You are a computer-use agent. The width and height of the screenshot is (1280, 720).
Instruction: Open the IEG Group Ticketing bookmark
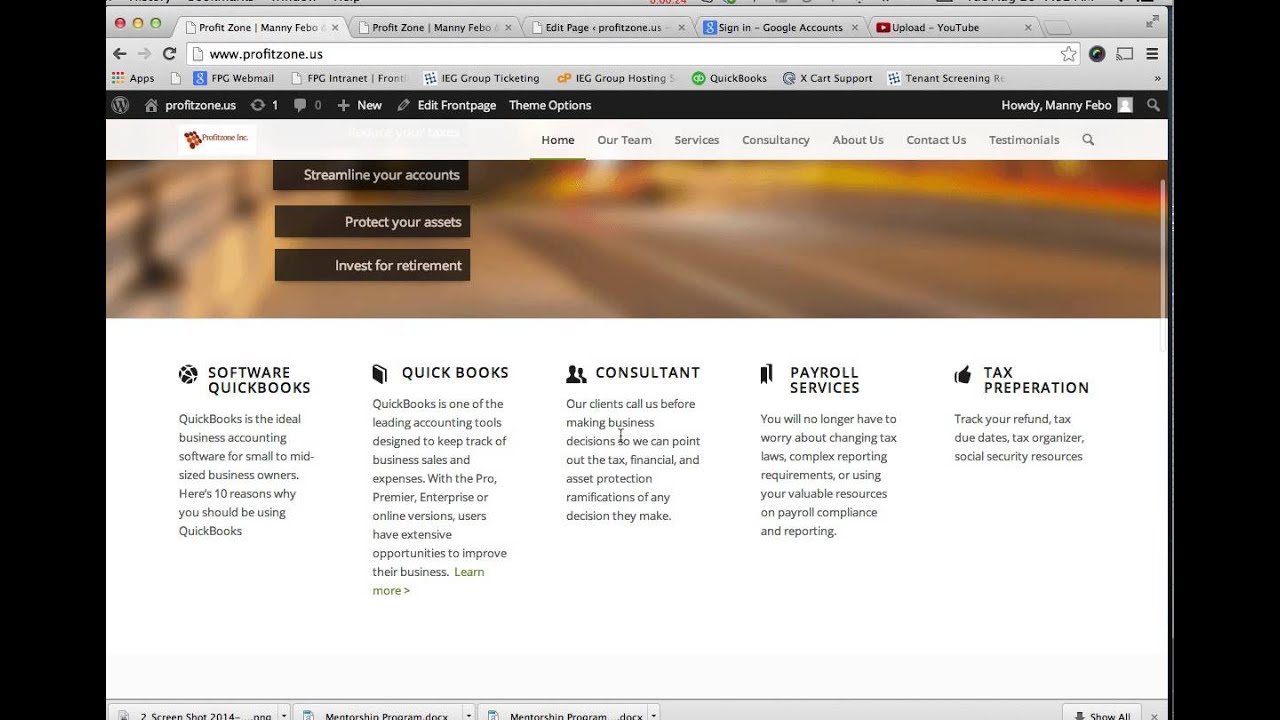[x=481, y=78]
